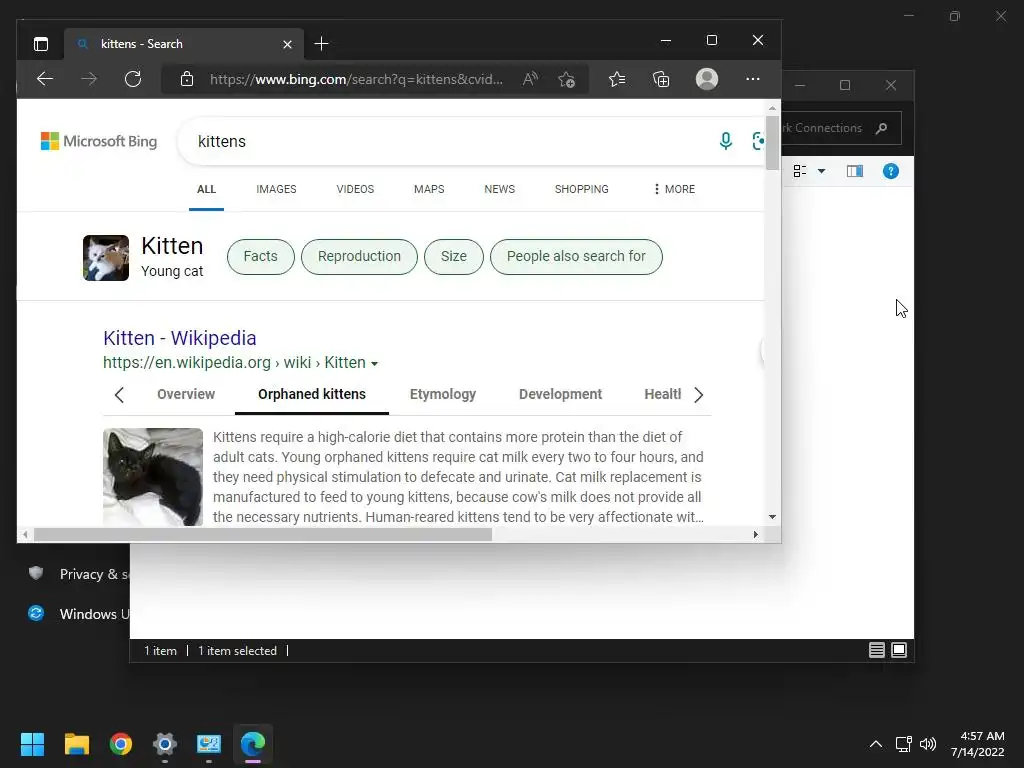Switch to IMAGES results
Image resolution: width=1024 pixels, height=768 pixels.
pyautogui.click(x=276, y=189)
